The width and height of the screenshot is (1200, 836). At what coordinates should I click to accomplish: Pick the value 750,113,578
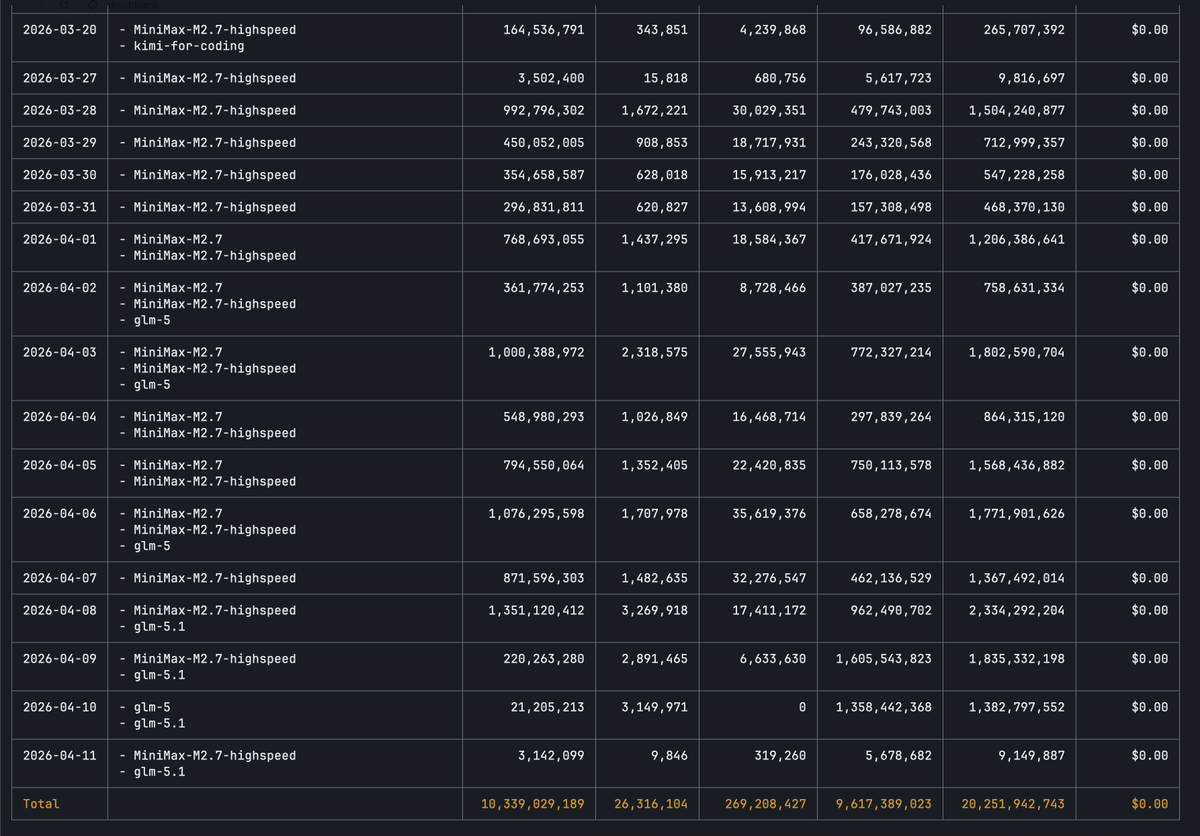tap(891, 465)
